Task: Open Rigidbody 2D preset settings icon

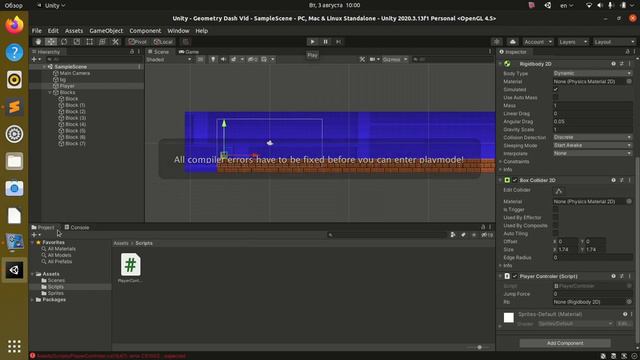Action: click(x=622, y=64)
